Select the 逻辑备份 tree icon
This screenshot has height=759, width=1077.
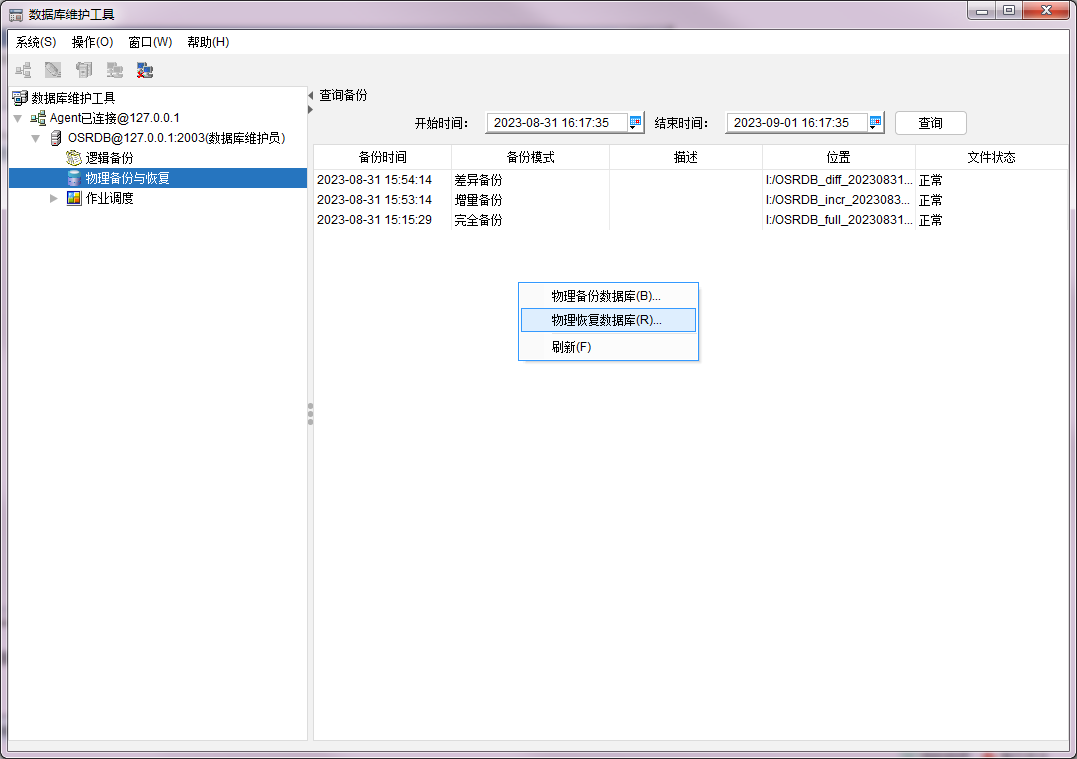(74, 158)
